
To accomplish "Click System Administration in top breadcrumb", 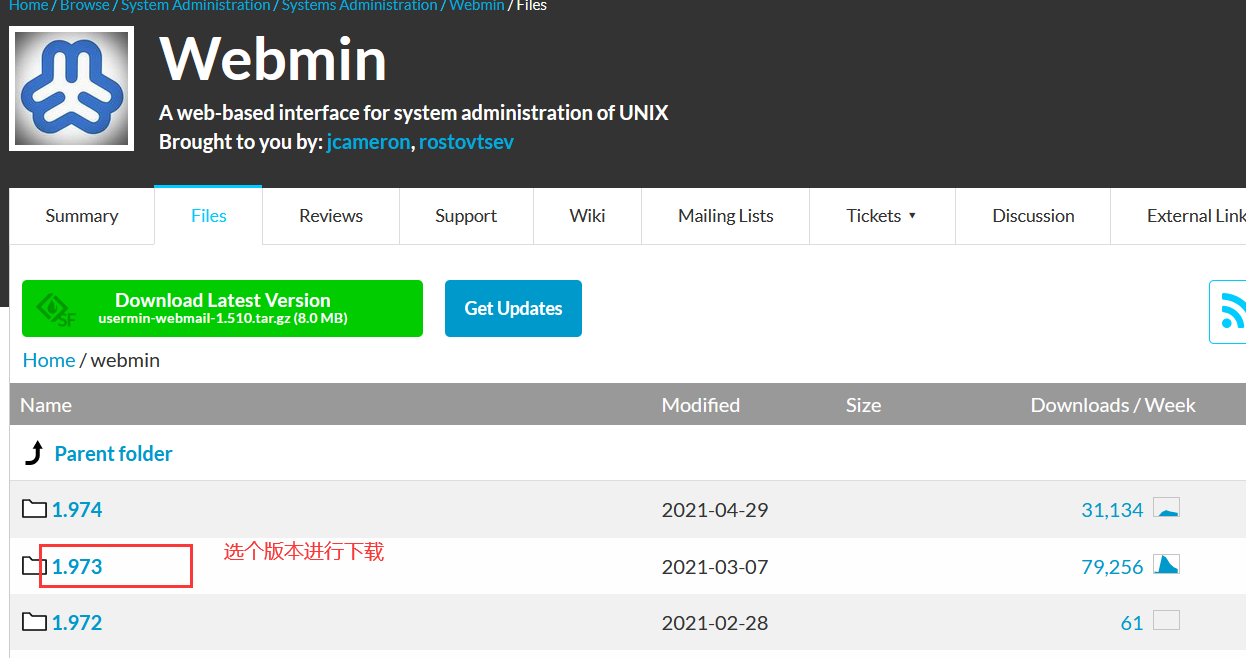I will click(196, 5).
